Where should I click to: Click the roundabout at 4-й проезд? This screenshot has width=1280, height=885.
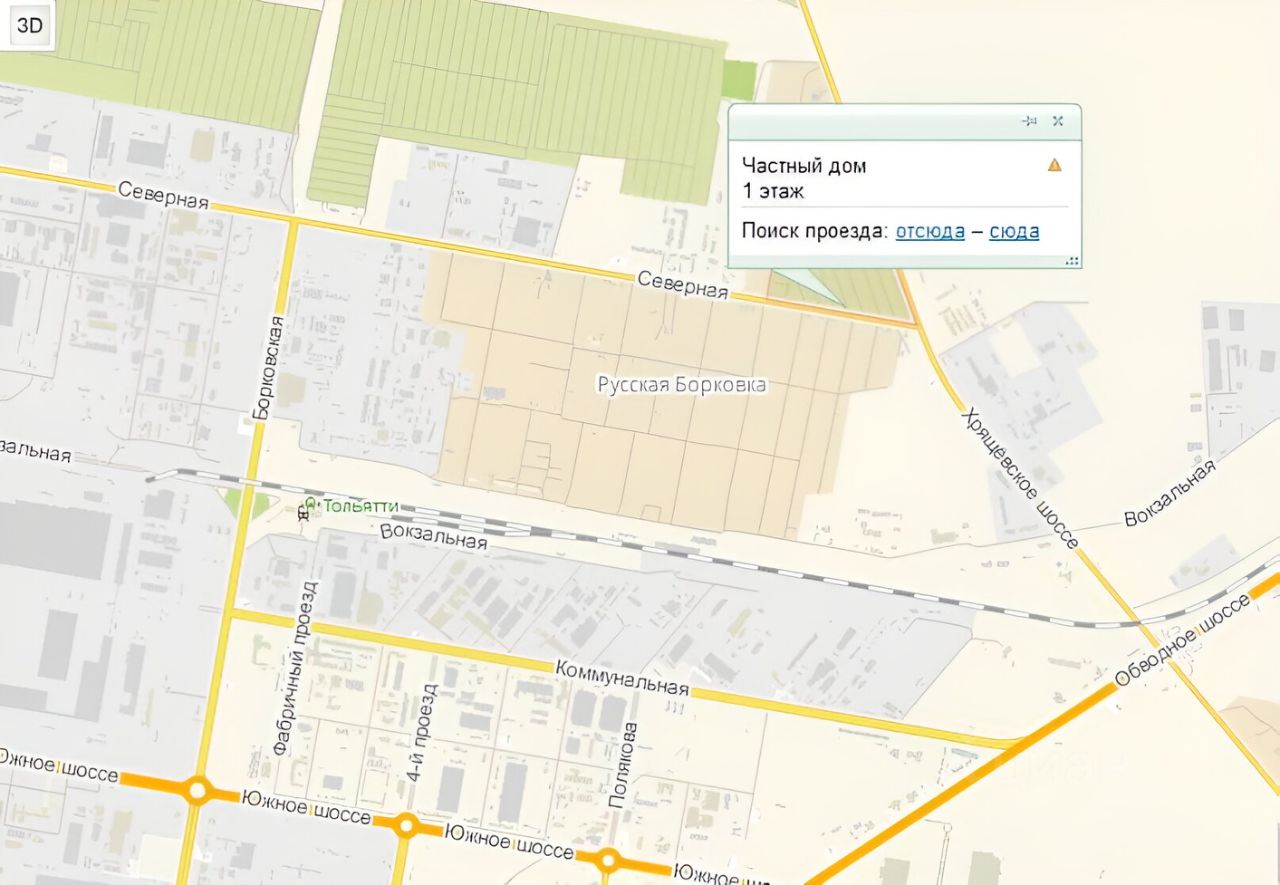406,825
